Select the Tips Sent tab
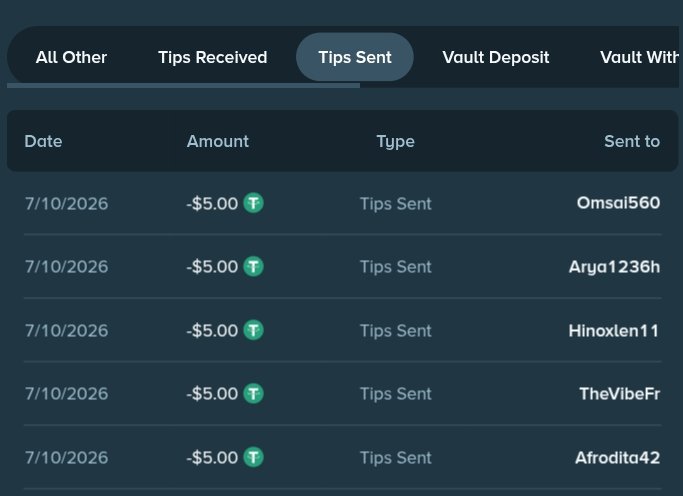The width and height of the screenshot is (683, 496). click(355, 57)
